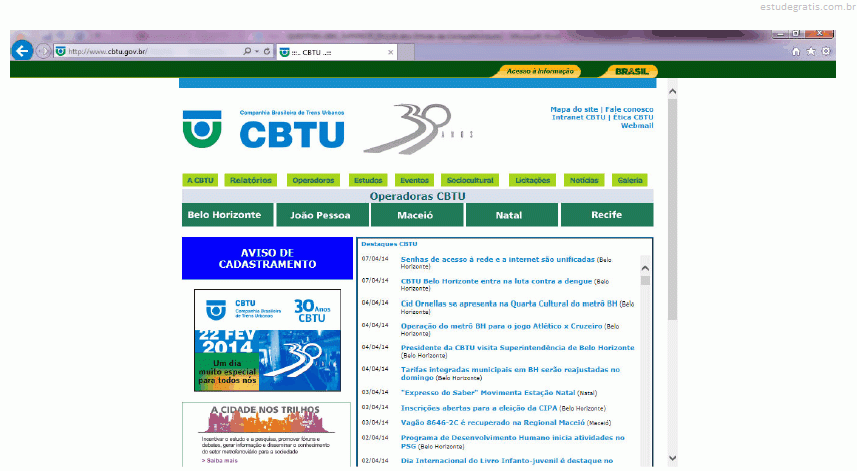Screen dimensions: 857x471
Task: Click the Destaques list scrollbar thumb
Action: [645, 280]
